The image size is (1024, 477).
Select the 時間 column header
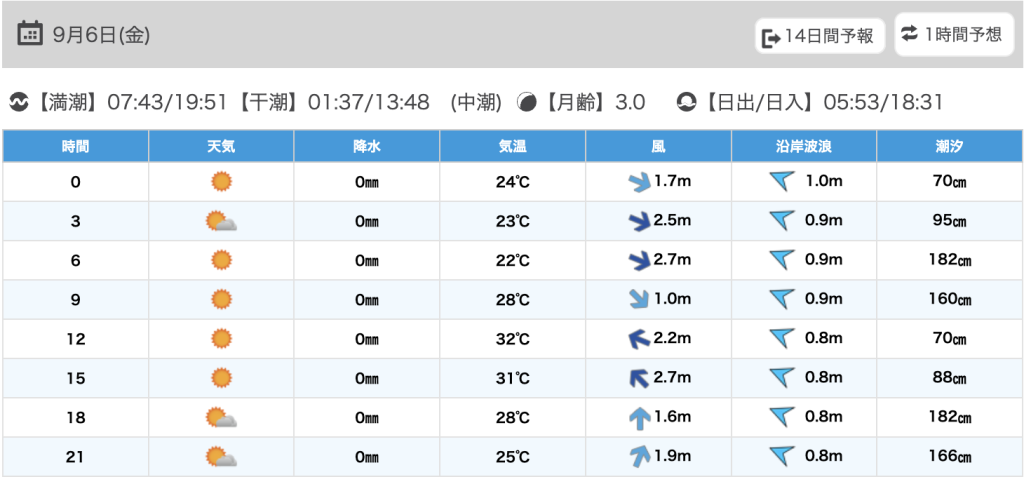click(x=76, y=146)
